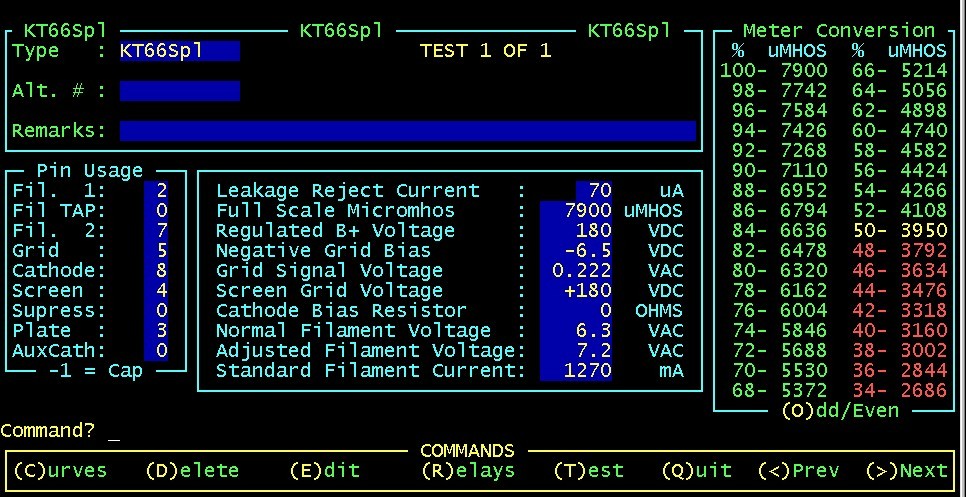Click the empty Alt. # field

pos(180,91)
